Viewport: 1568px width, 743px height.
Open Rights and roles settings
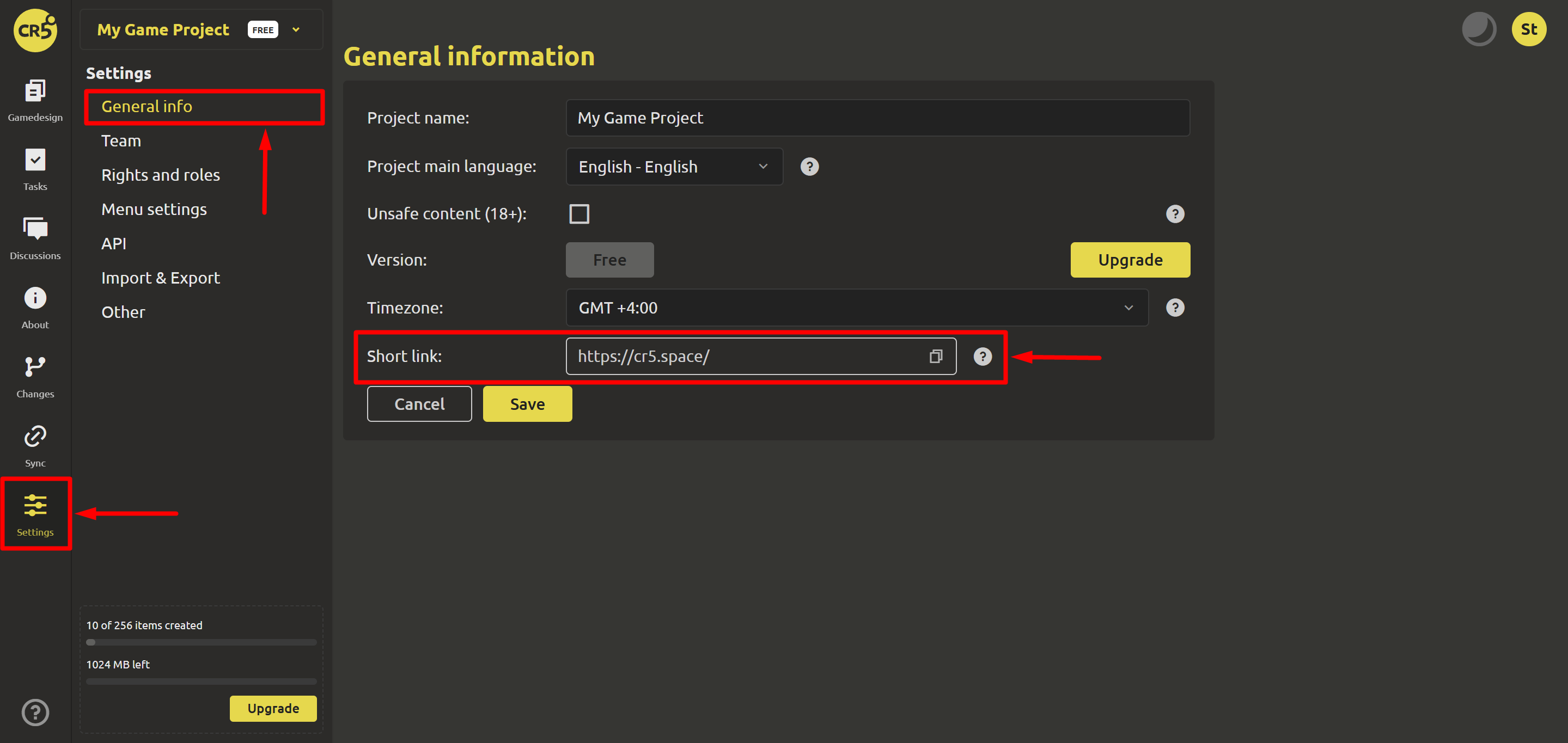pos(161,175)
